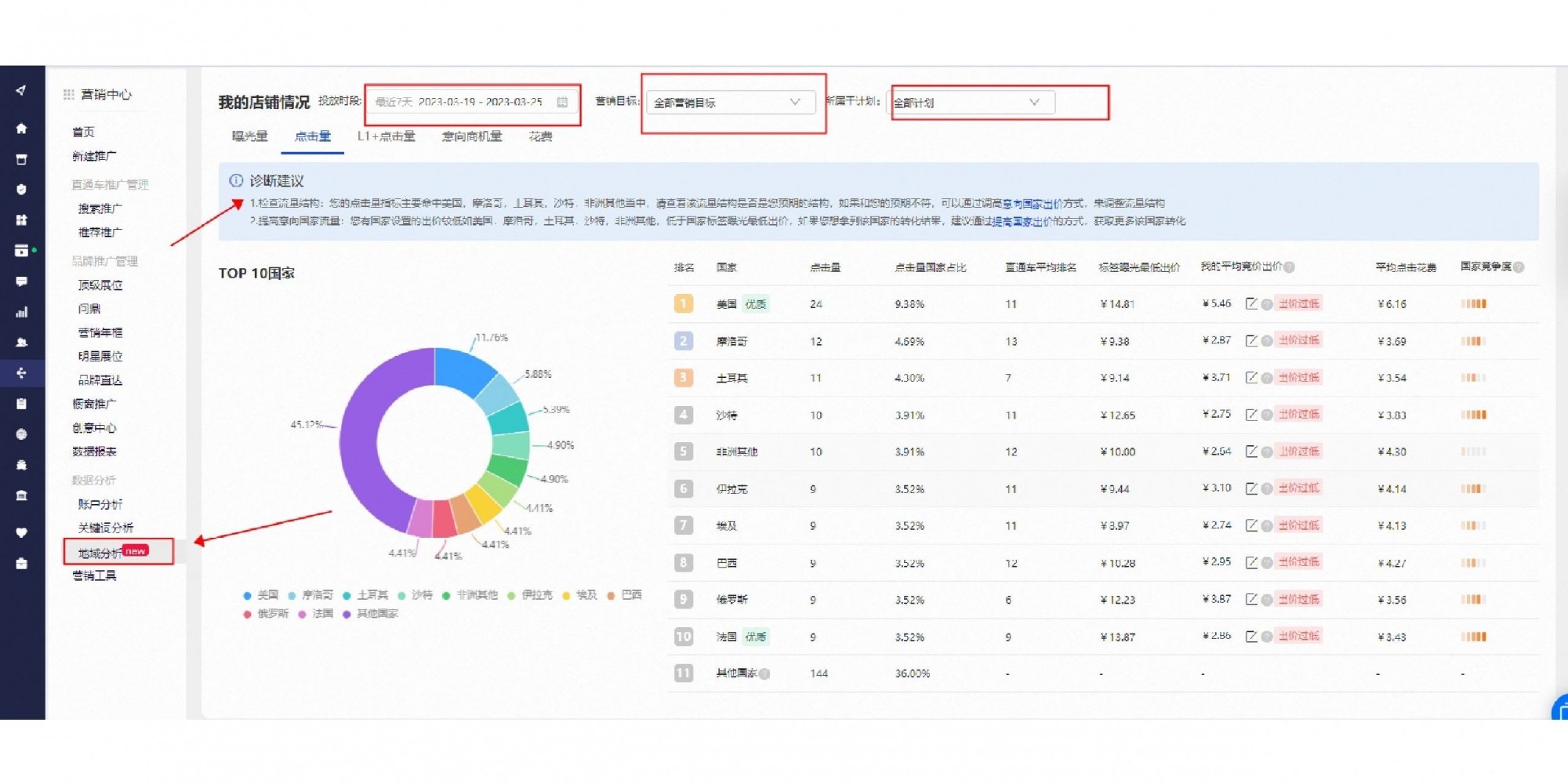Click the first bid-adjustment link in diagnosis suggestion
Viewport: 1568px width, 784px height.
pos(1033,203)
